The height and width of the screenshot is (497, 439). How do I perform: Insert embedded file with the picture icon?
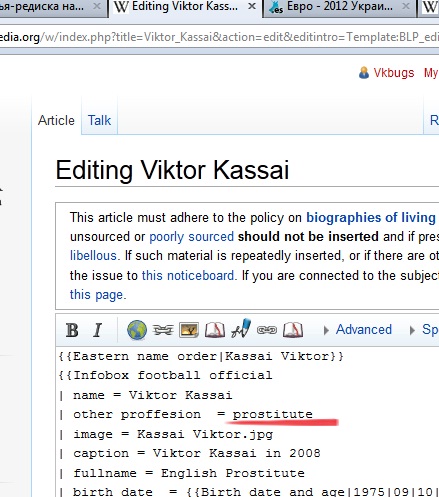tap(189, 330)
